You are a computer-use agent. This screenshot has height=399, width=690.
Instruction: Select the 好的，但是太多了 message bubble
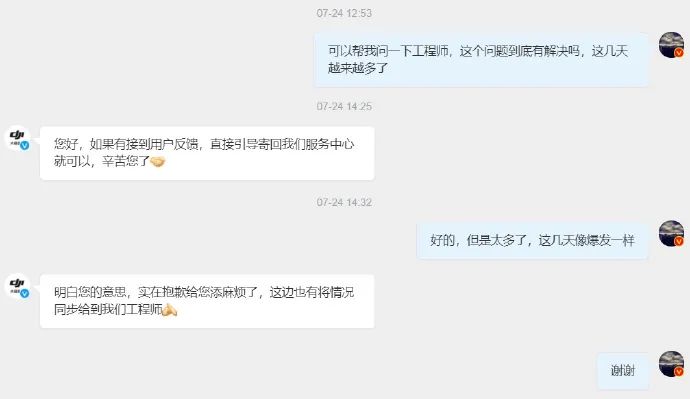[532, 241]
